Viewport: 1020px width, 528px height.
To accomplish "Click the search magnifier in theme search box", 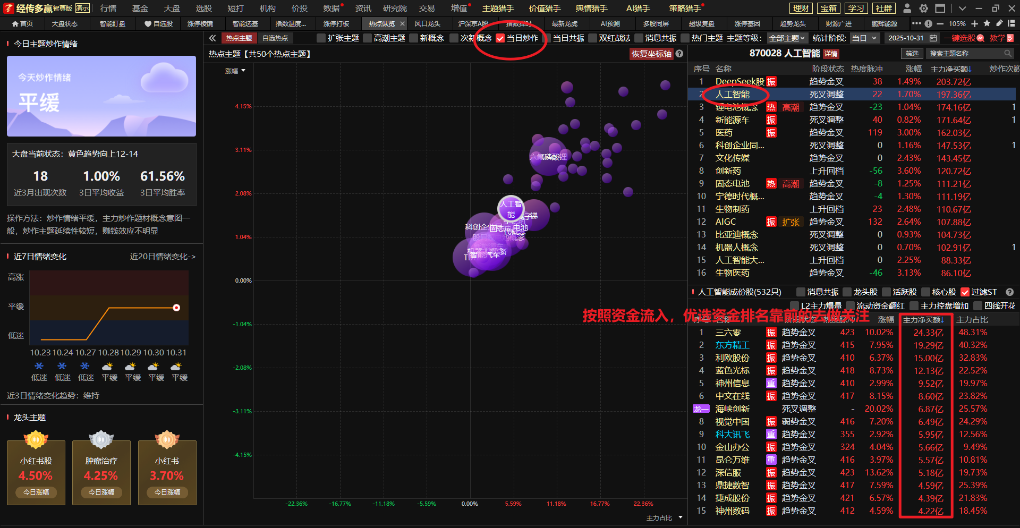I will point(1008,53).
